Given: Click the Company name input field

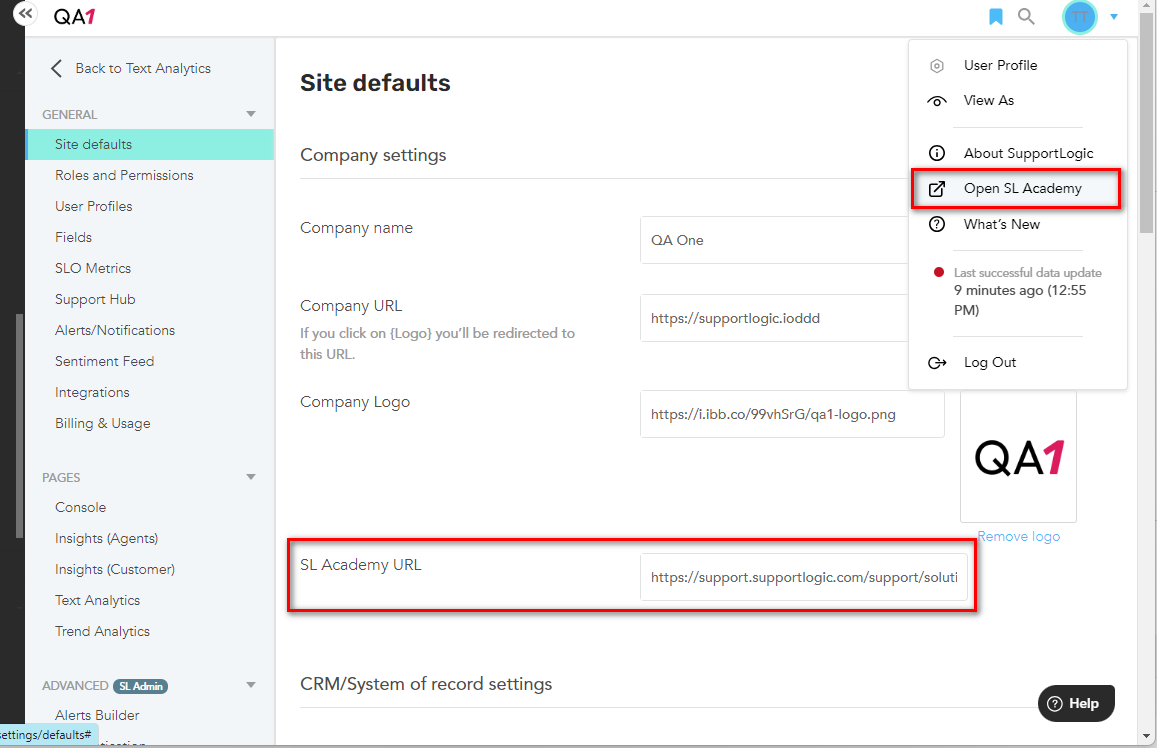Looking at the screenshot, I should (774, 240).
